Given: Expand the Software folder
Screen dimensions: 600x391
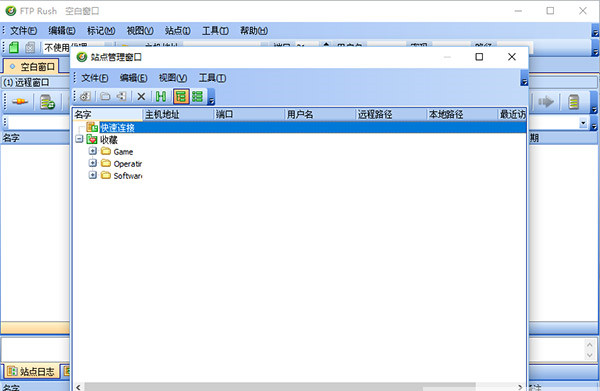Looking at the screenshot, I should (x=93, y=175).
